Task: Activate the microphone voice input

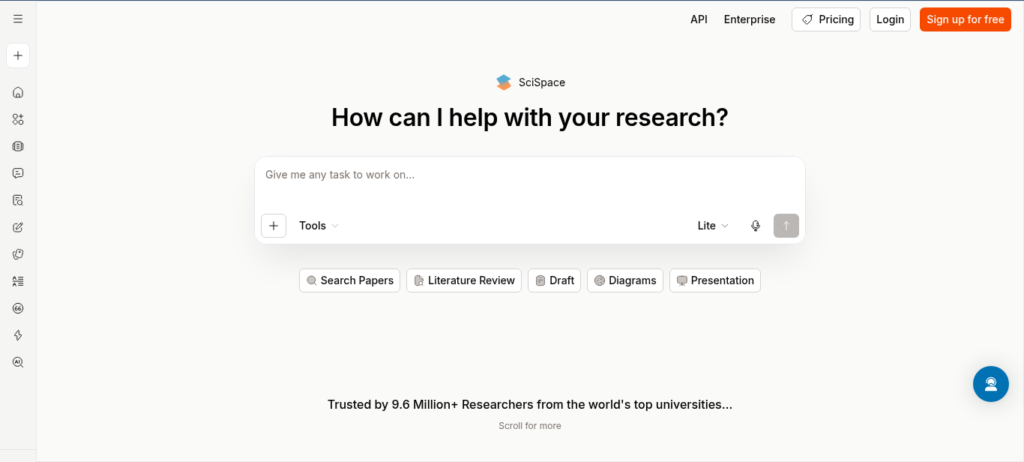Action: tap(756, 225)
